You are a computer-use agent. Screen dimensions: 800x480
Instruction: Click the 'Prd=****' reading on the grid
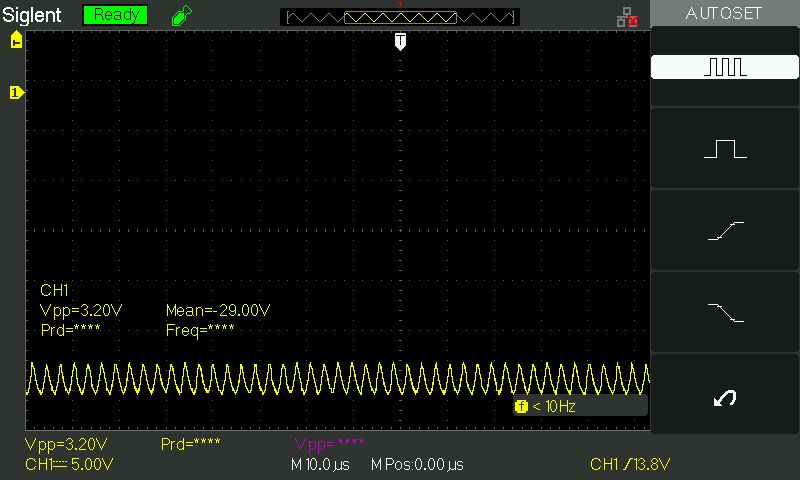pos(70,331)
